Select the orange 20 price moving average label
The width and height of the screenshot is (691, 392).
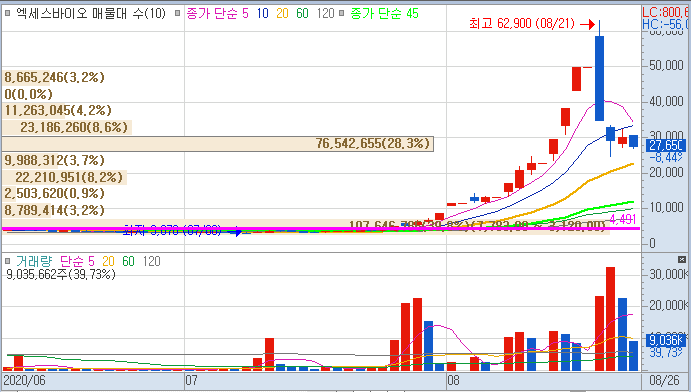(282, 14)
